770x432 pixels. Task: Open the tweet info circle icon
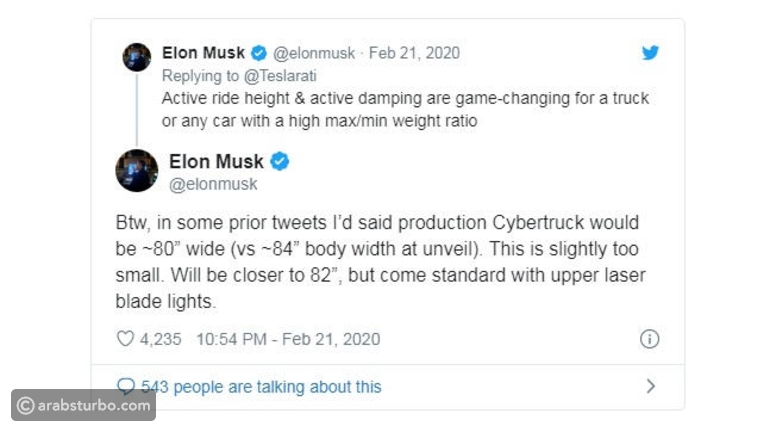(649, 339)
